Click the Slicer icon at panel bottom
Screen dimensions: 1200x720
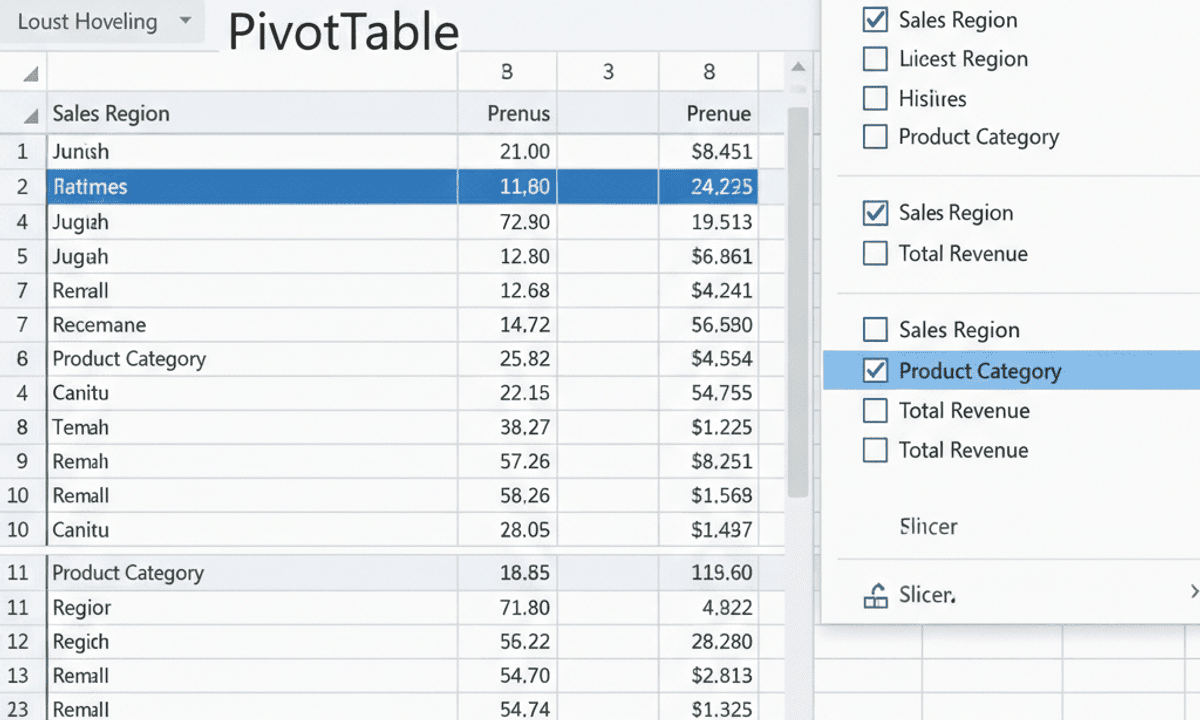coord(877,594)
